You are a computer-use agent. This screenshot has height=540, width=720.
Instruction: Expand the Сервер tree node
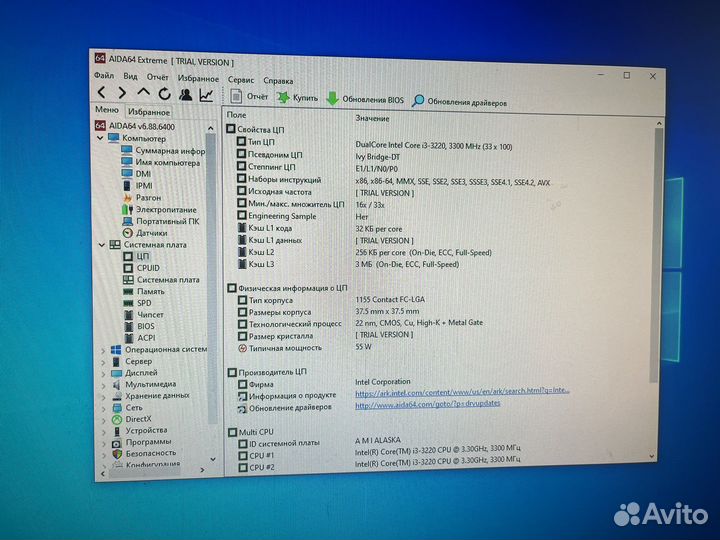(x=103, y=362)
